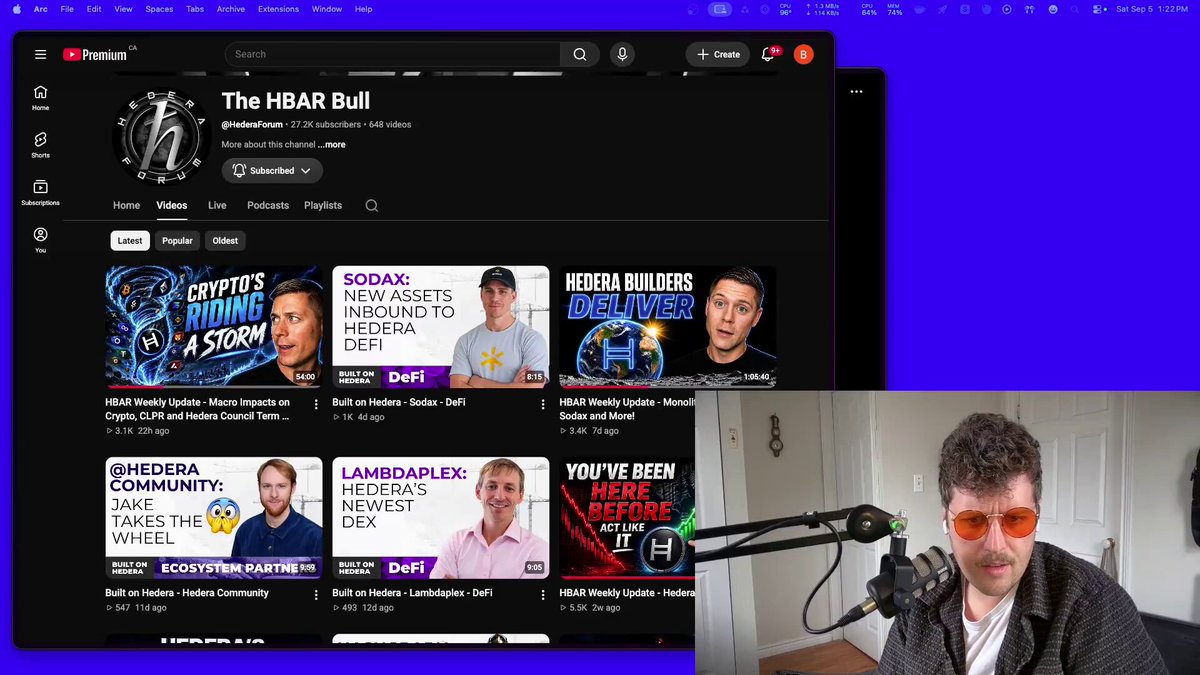Search within the HBAR Bull channel
The image size is (1200, 675).
(x=372, y=206)
